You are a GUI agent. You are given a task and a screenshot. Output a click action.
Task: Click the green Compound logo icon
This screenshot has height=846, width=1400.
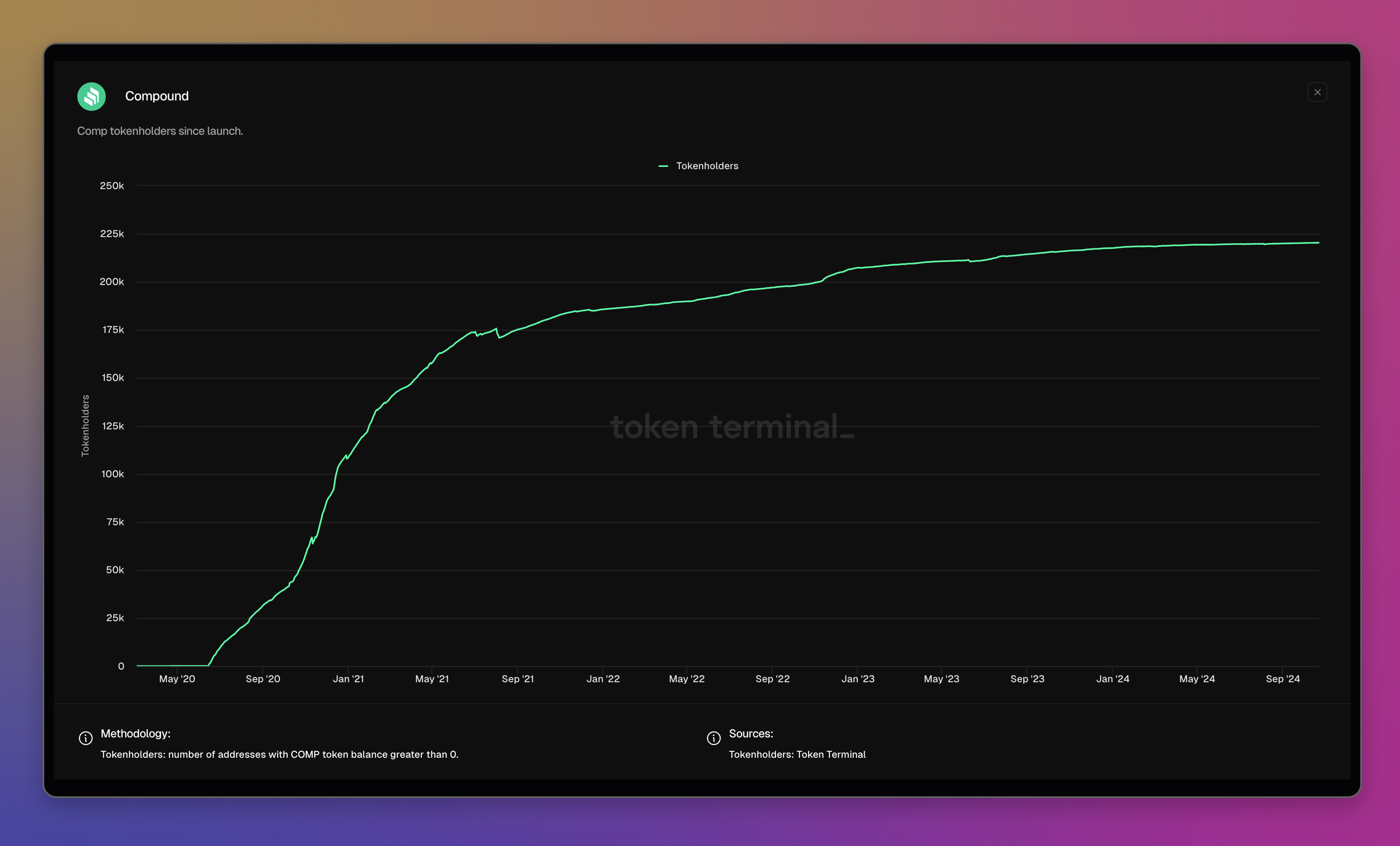[x=91, y=97]
